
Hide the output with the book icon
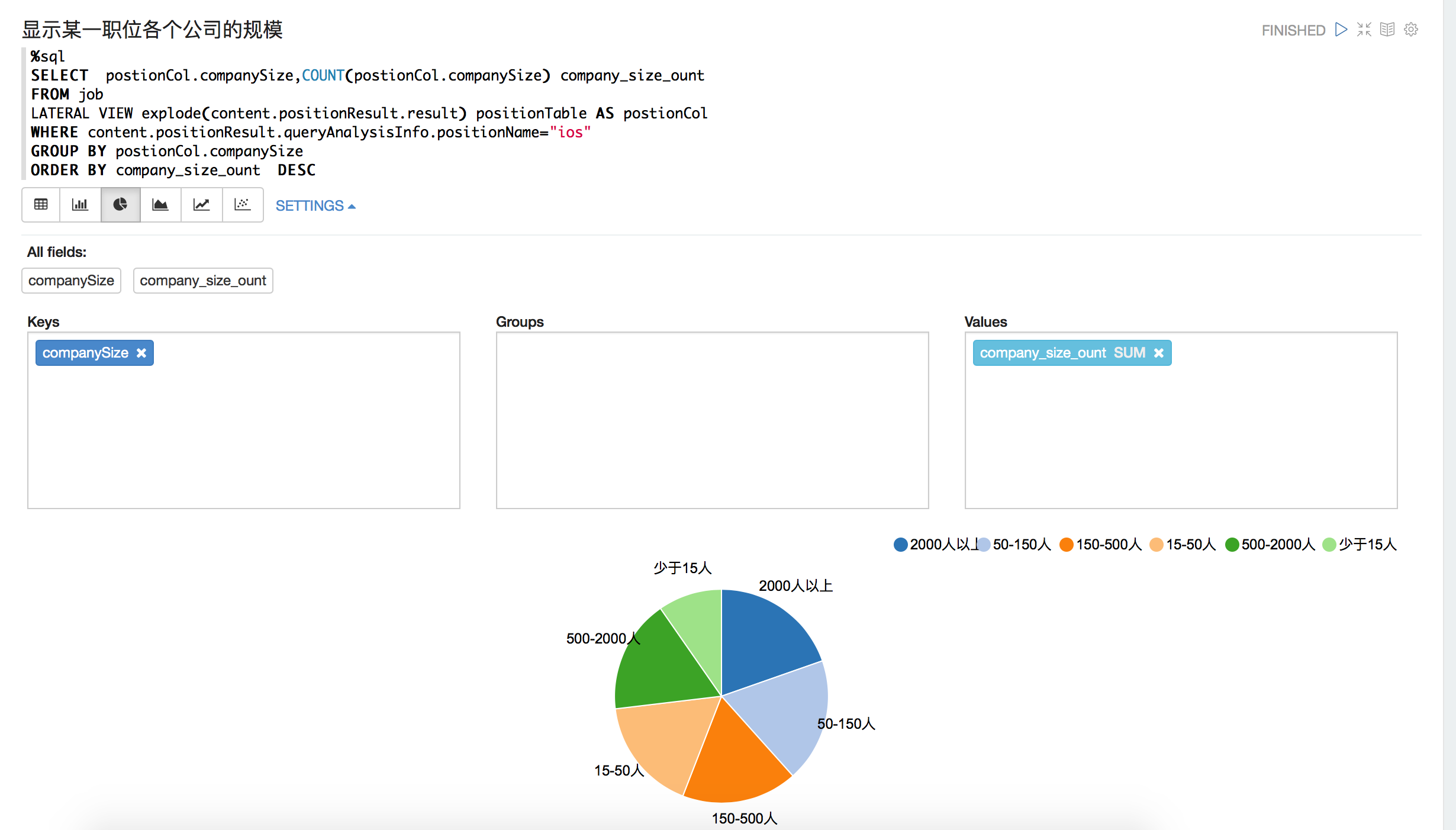1387,30
